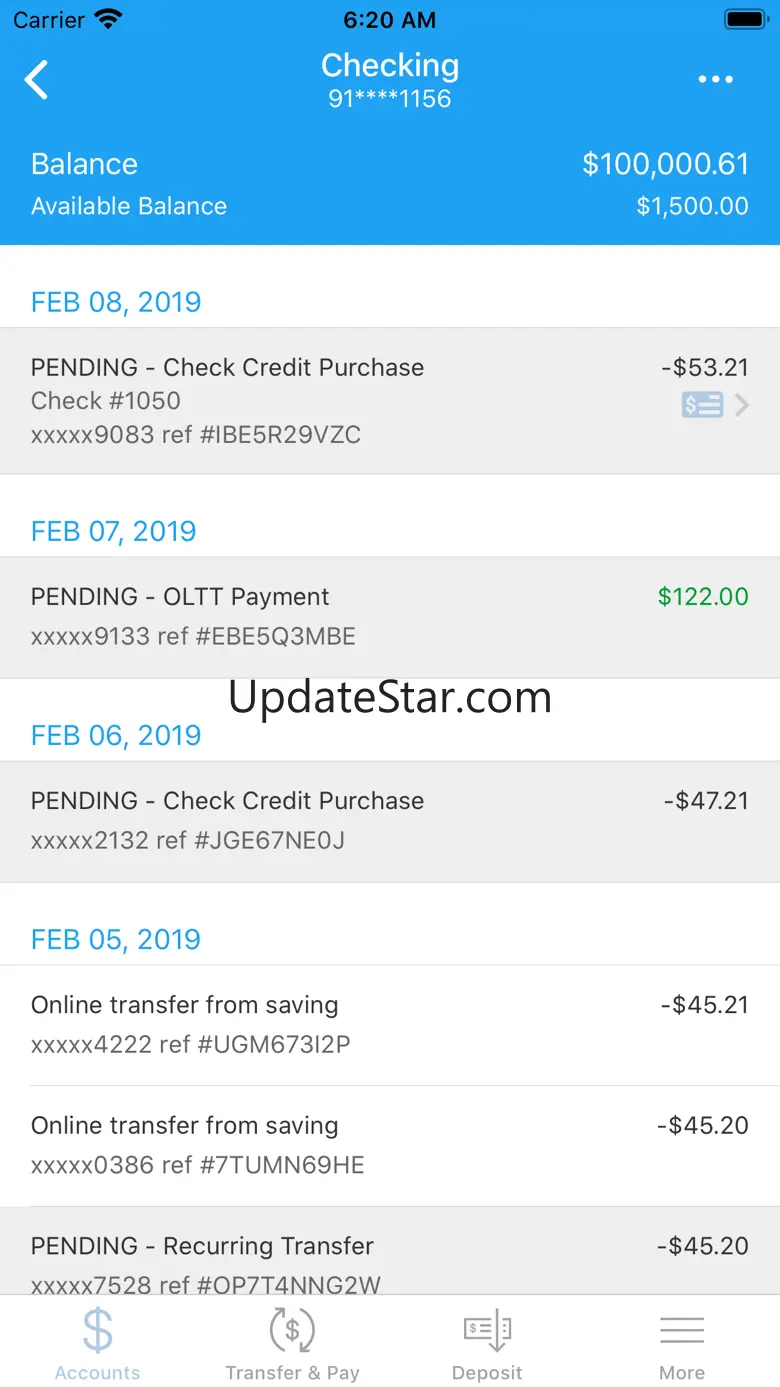The image size is (780, 1387).
Task: Switch to Transfer & Pay tab label
Action: (292, 1373)
